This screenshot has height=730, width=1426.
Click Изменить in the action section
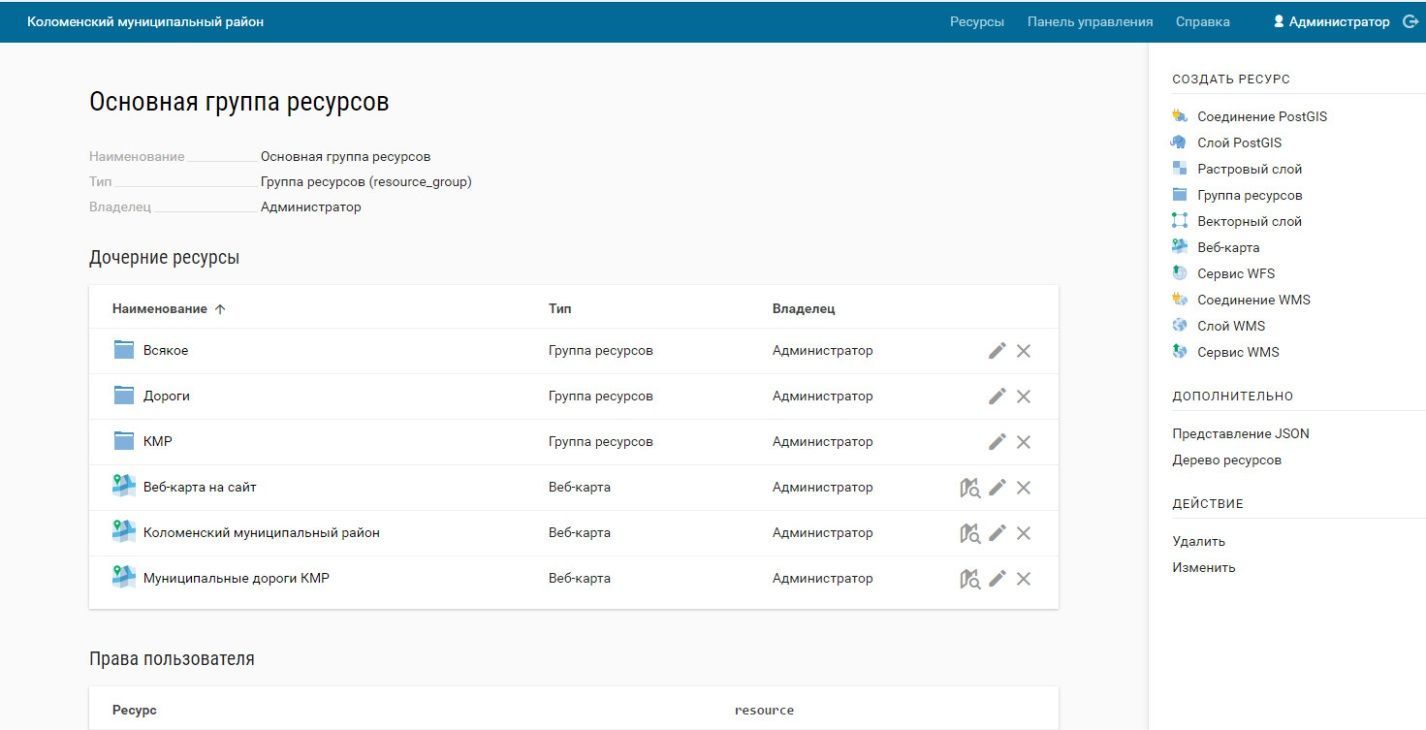pyautogui.click(x=1204, y=568)
